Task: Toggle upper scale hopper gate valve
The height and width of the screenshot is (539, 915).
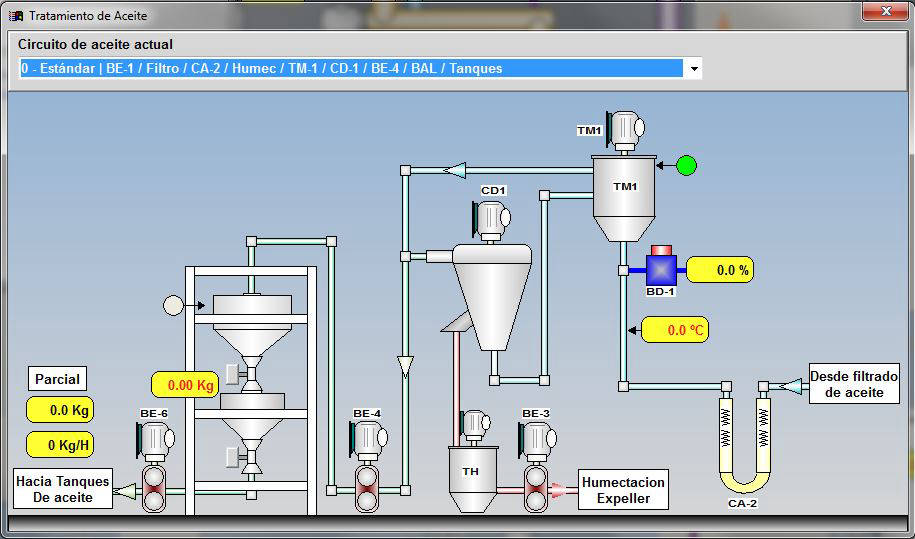Action: click(x=232, y=373)
